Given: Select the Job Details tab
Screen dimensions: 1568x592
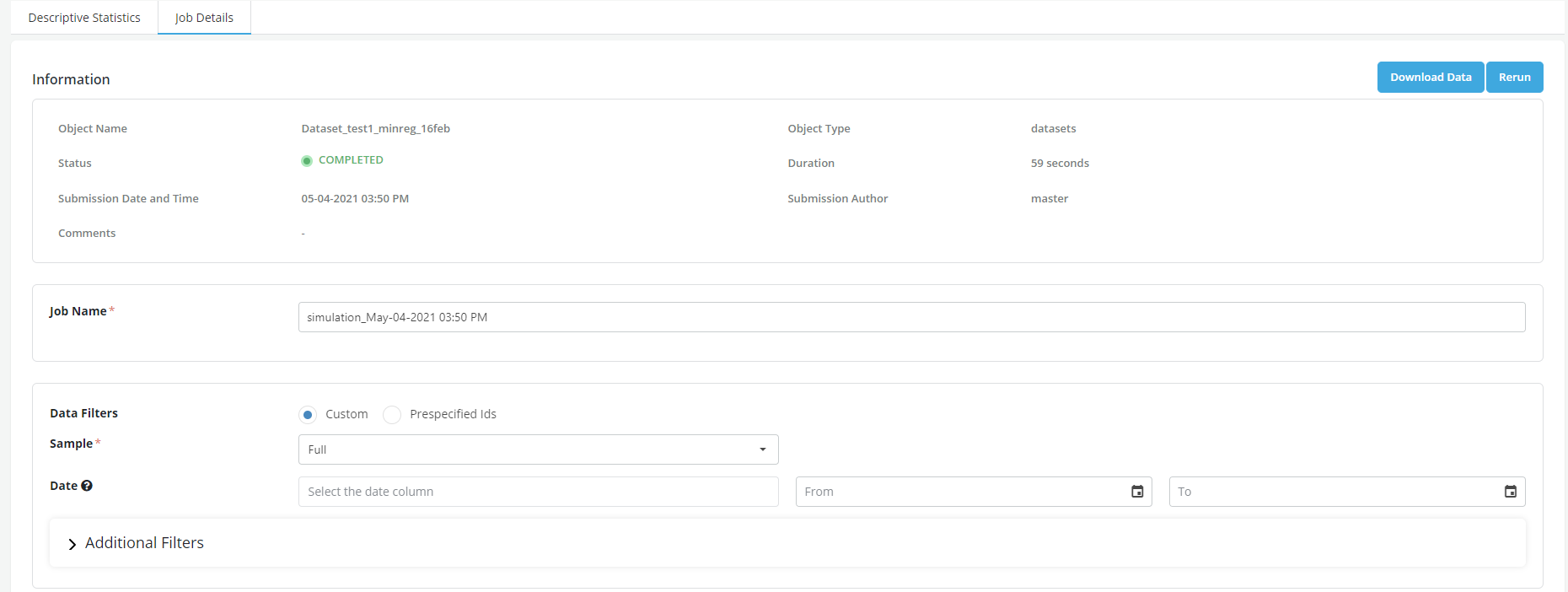Looking at the screenshot, I should tap(204, 18).
